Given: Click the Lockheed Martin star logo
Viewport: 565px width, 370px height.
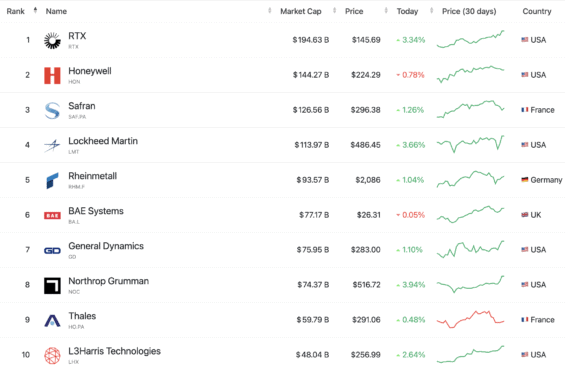Looking at the screenshot, I should pyautogui.click(x=52, y=145).
